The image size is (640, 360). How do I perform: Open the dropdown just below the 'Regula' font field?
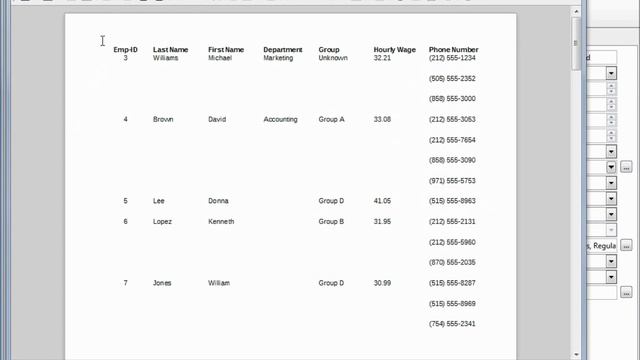[x=611, y=261]
